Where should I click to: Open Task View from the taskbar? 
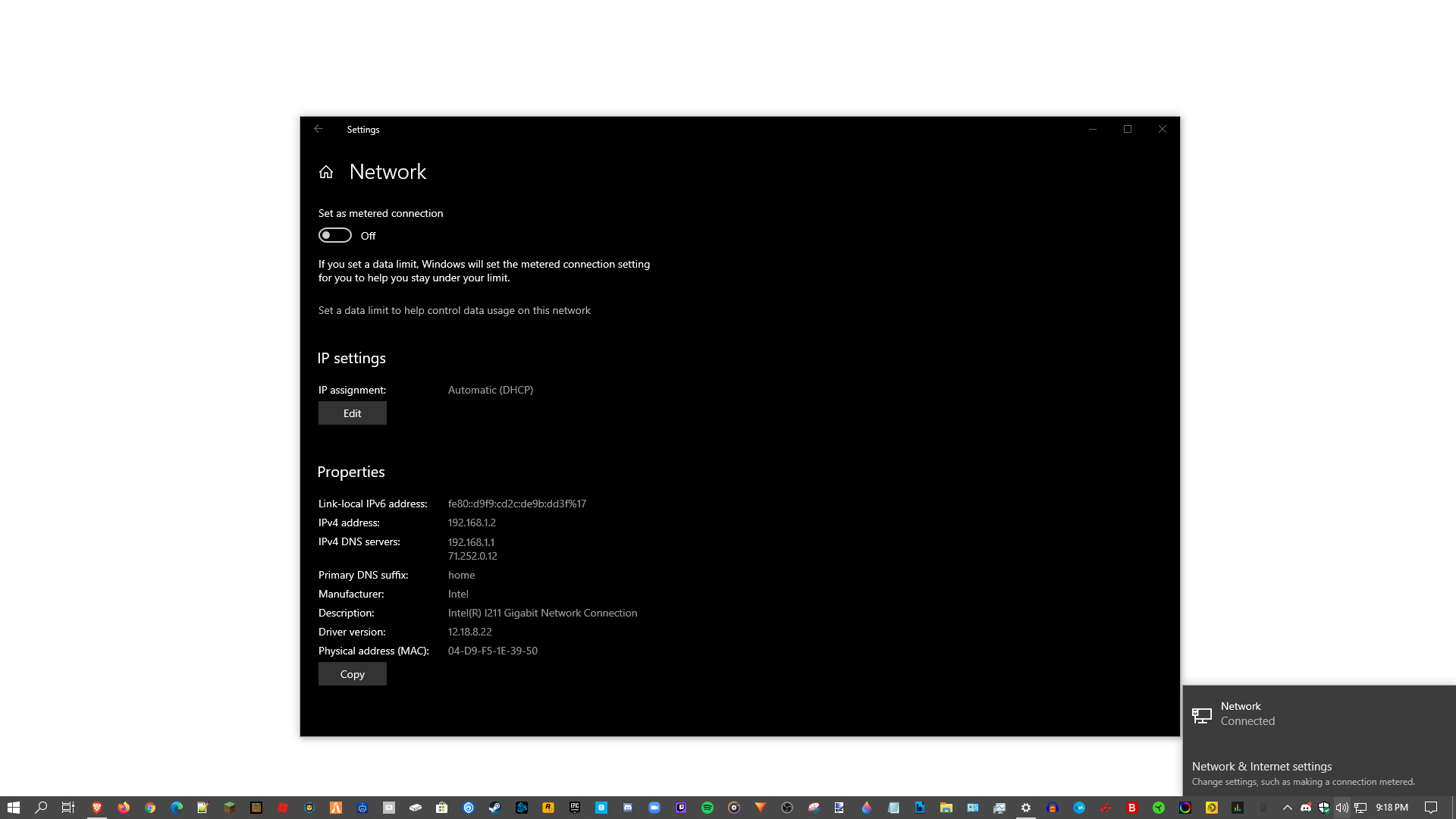(x=68, y=808)
